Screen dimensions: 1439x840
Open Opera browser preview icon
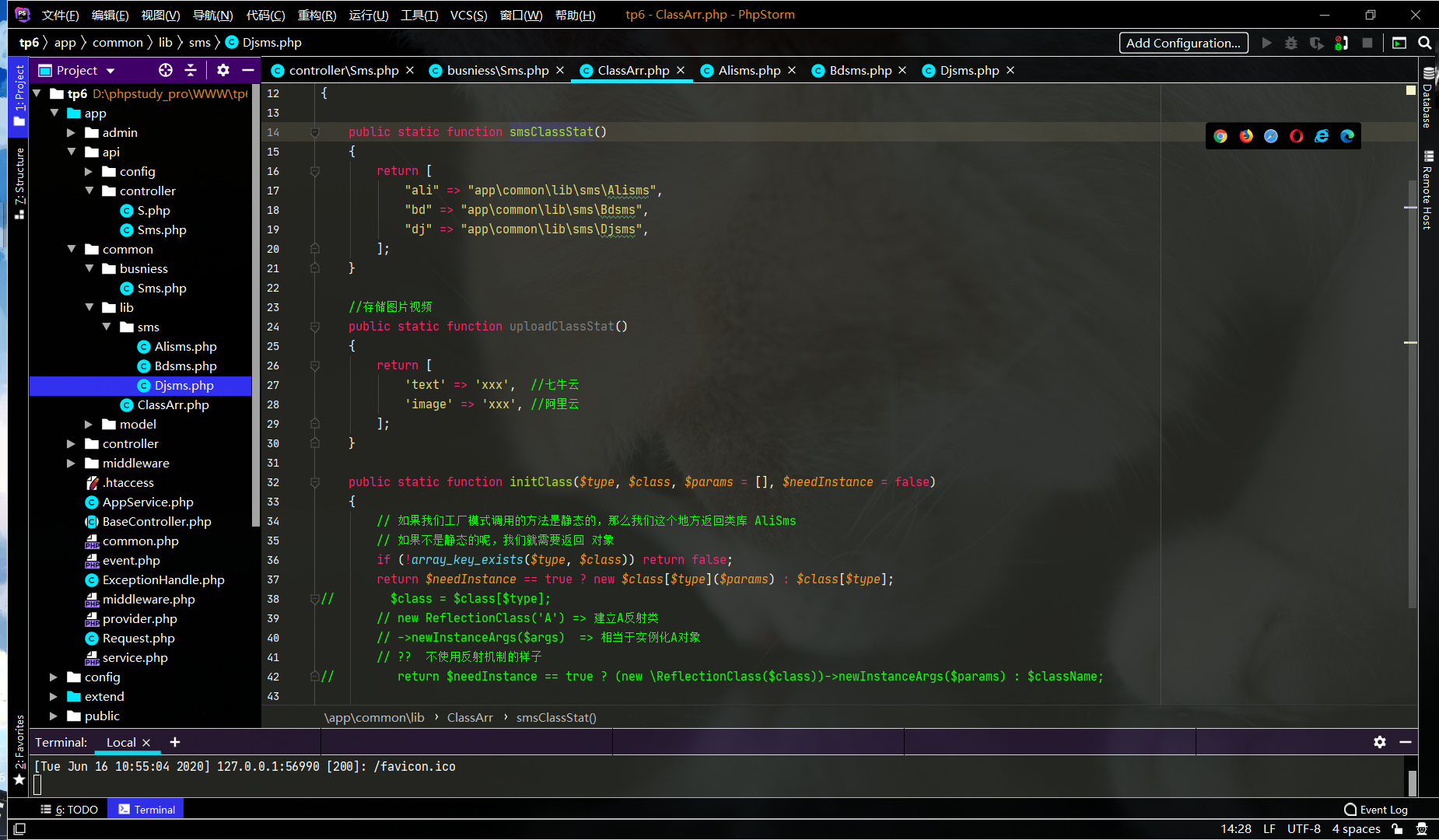click(1297, 136)
